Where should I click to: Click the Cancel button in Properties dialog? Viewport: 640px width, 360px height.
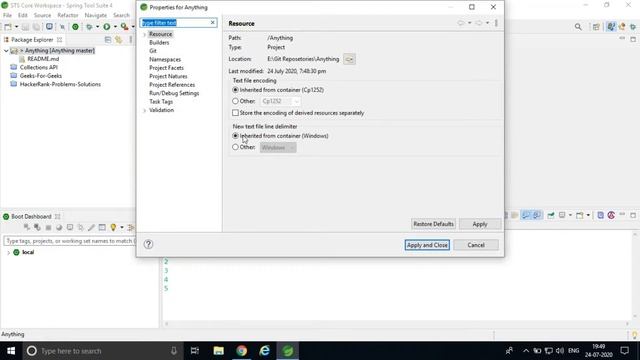pos(476,245)
